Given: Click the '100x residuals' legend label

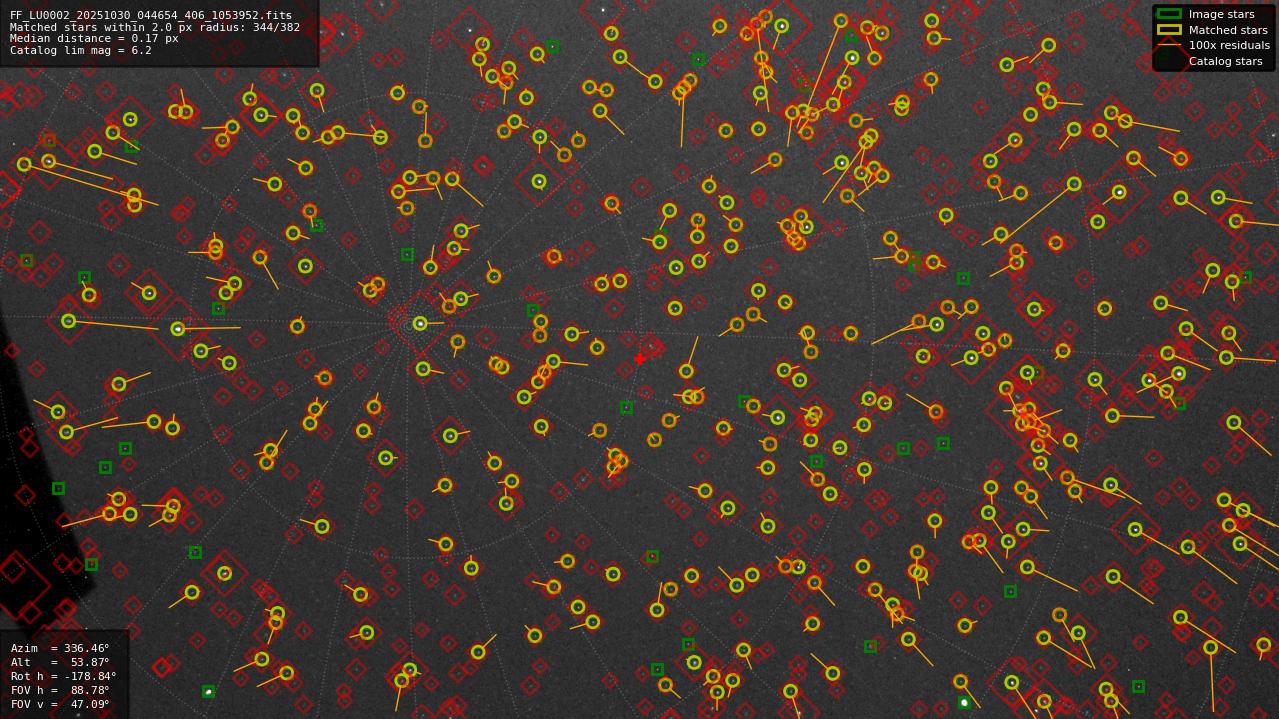Looking at the screenshot, I should pyautogui.click(x=1229, y=46).
